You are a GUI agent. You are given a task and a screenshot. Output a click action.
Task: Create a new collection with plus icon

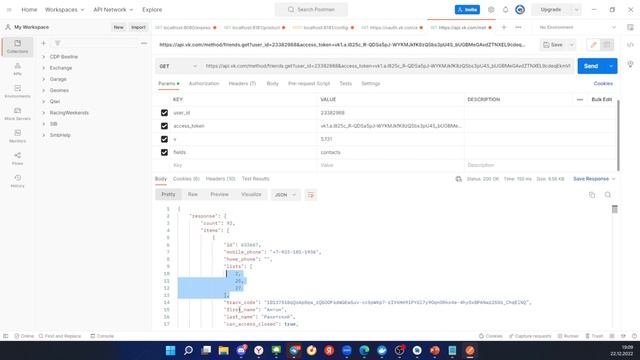pos(43,43)
